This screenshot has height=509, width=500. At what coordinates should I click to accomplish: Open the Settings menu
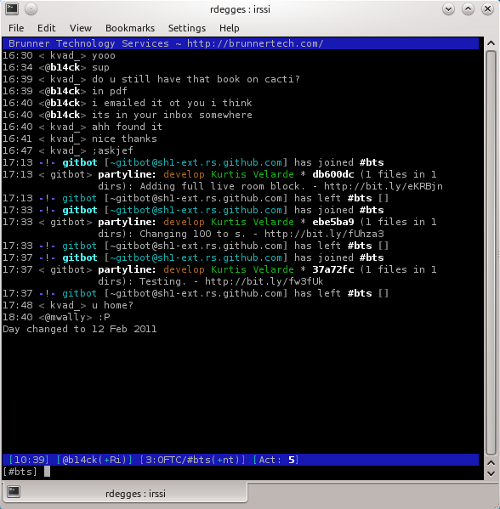click(x=187, y=28)
